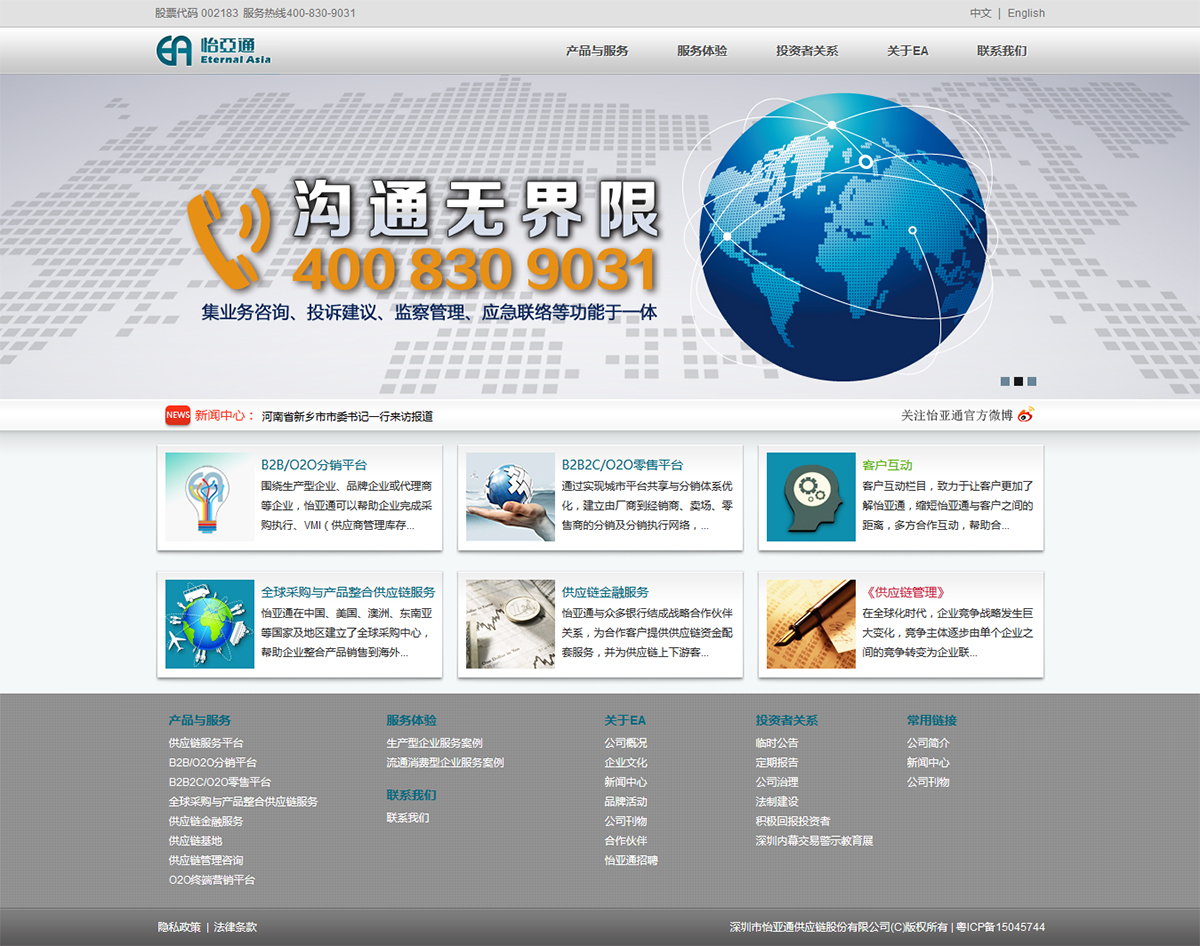The image size is (1200, 946).
Task: Open the Weibo icon link
Action: tap(1025, 415)
